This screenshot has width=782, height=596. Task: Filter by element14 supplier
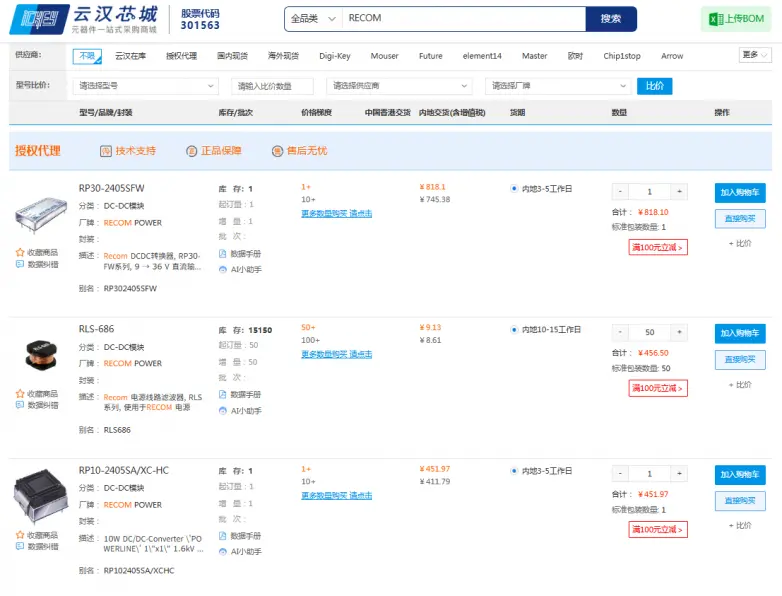click(x=482, y=56)
